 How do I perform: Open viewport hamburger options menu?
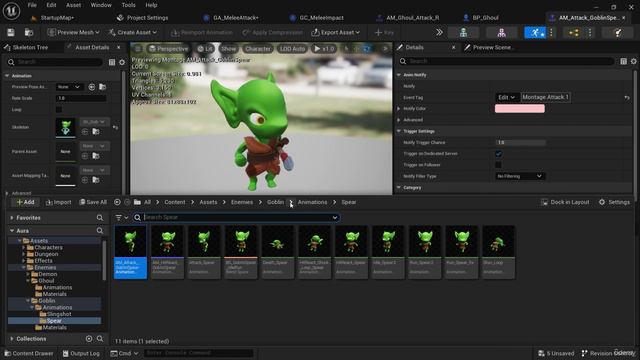pos(138,49)
